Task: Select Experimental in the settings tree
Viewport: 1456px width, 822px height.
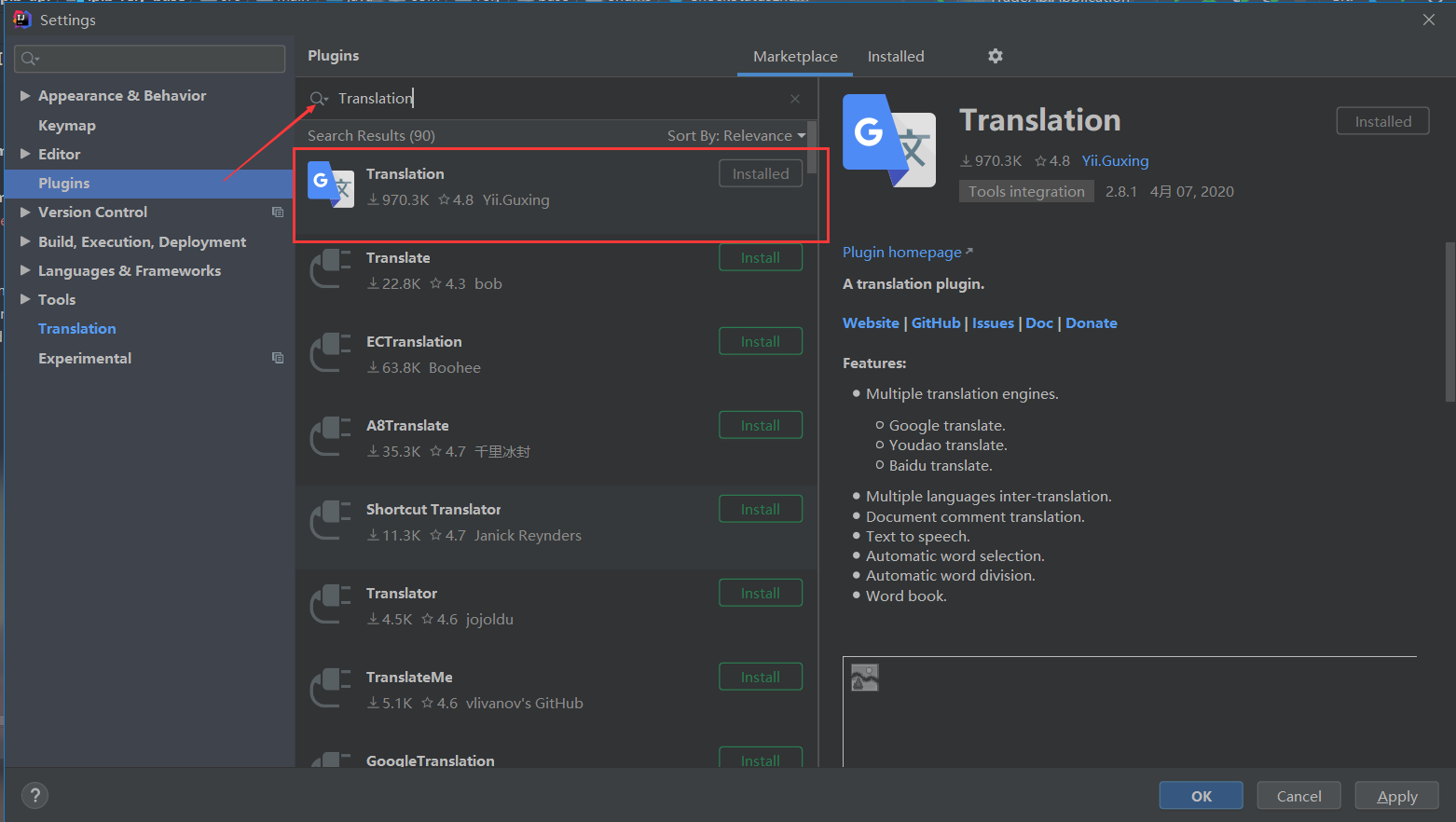Action: click(85, 358)
